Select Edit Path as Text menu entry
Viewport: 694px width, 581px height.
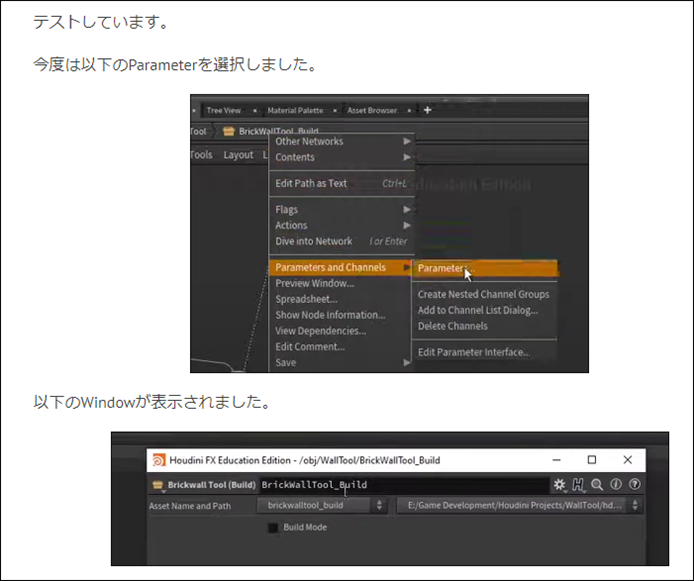[342, 183]
